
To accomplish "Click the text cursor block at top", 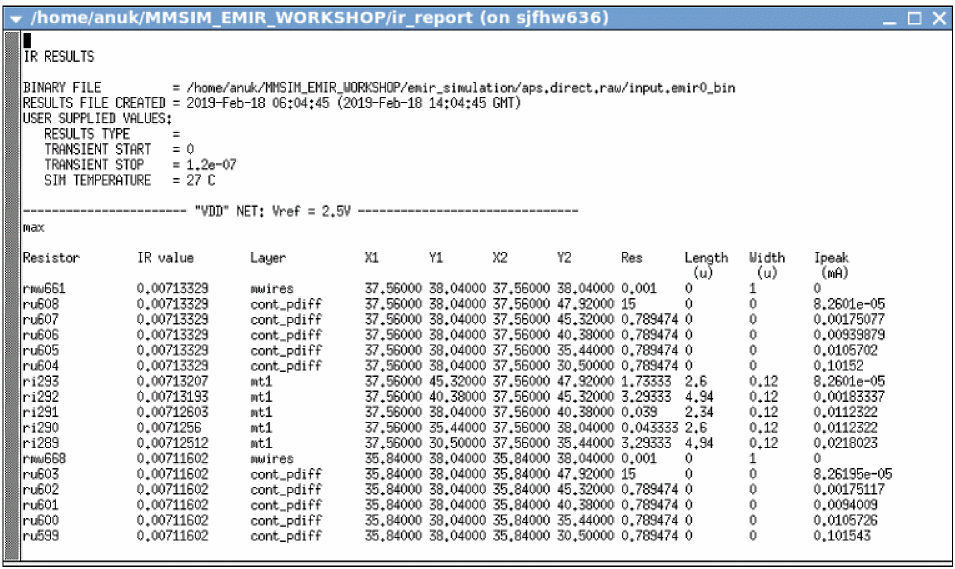I will point(27,41).
